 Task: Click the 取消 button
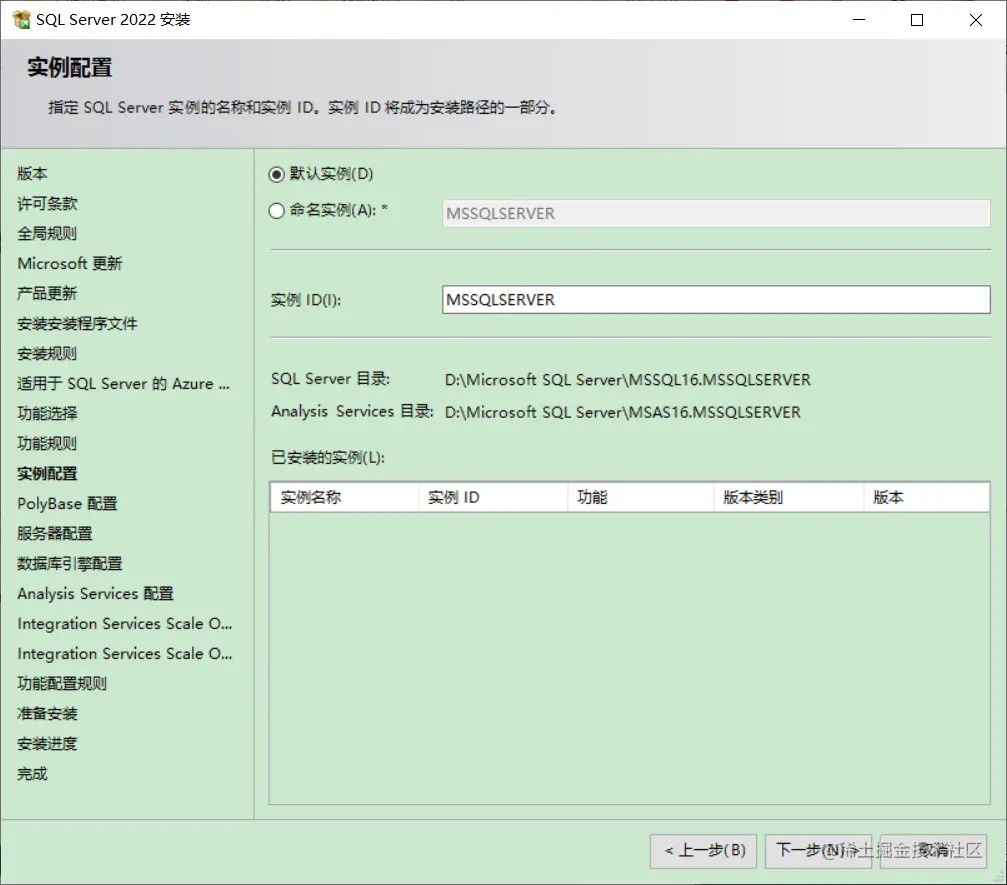point(933,851)
